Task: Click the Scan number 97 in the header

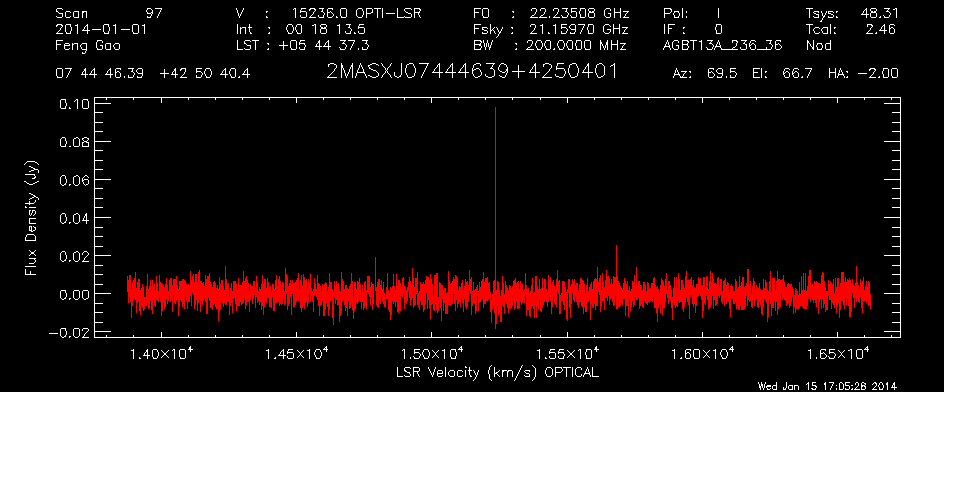Action: pyautogui.click(x=153, y=14)
